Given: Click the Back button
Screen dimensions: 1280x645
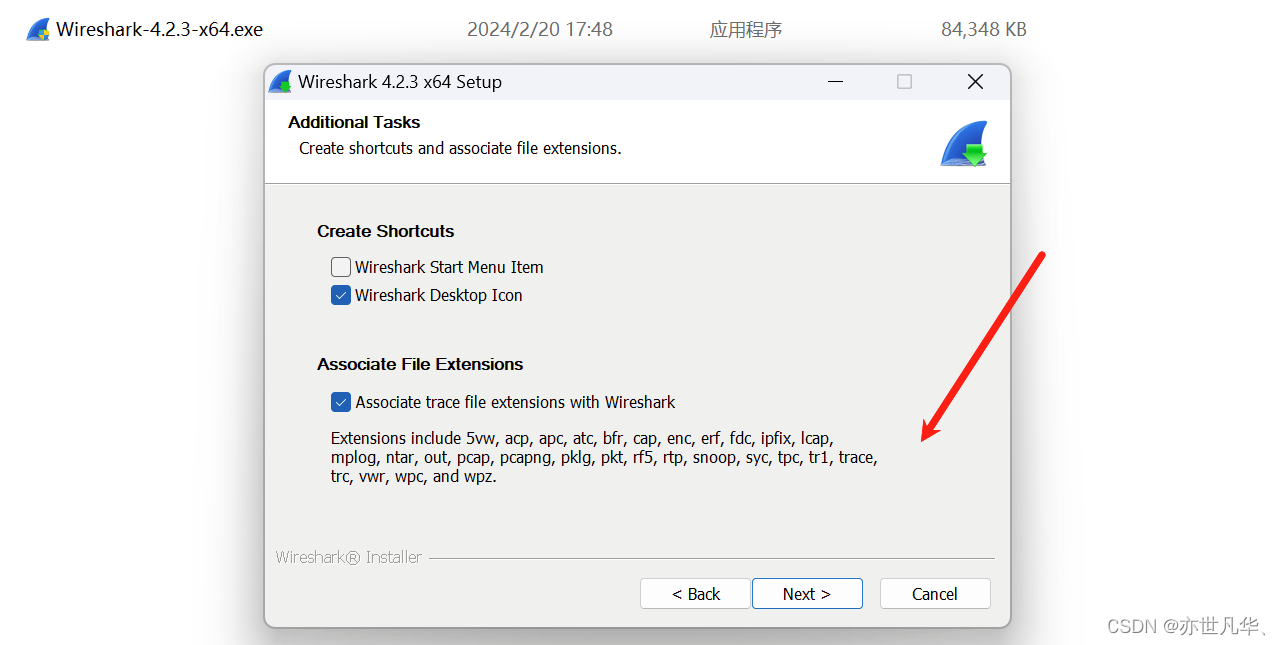Looking at the screenshot, I should pyautogui.click(x=695, y=593).
